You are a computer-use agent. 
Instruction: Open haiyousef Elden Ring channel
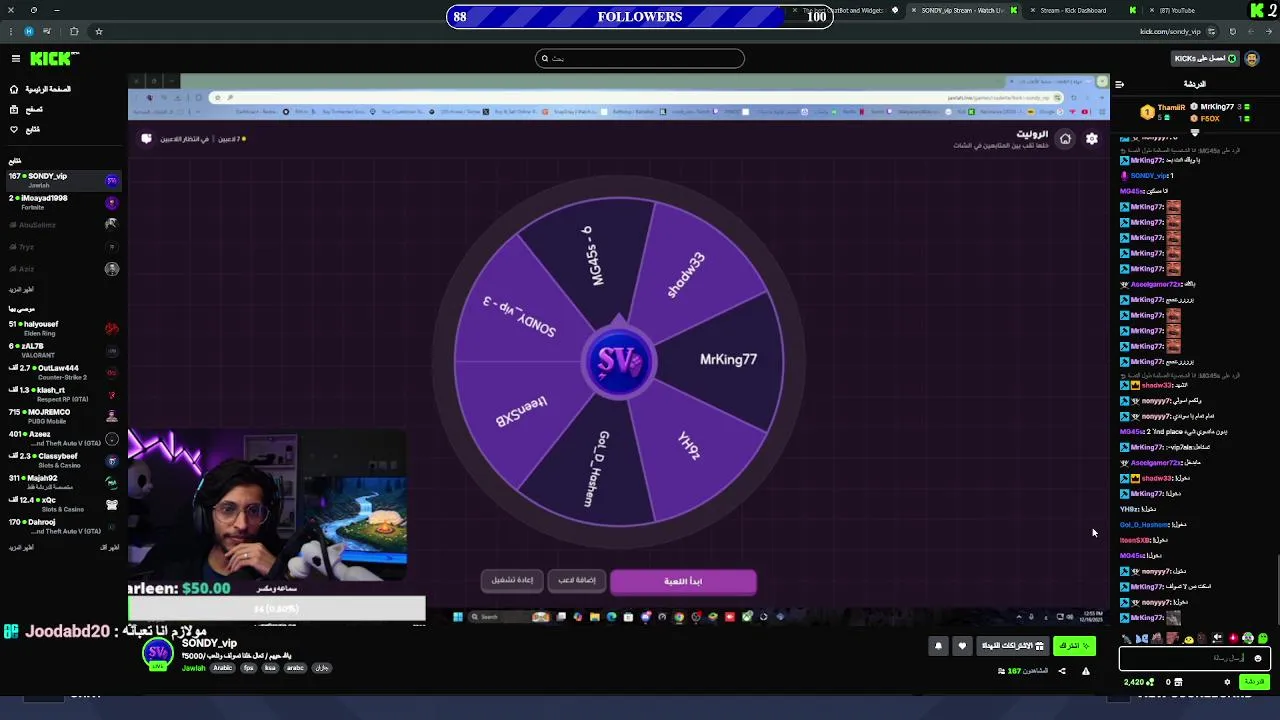tap(62, 328)
